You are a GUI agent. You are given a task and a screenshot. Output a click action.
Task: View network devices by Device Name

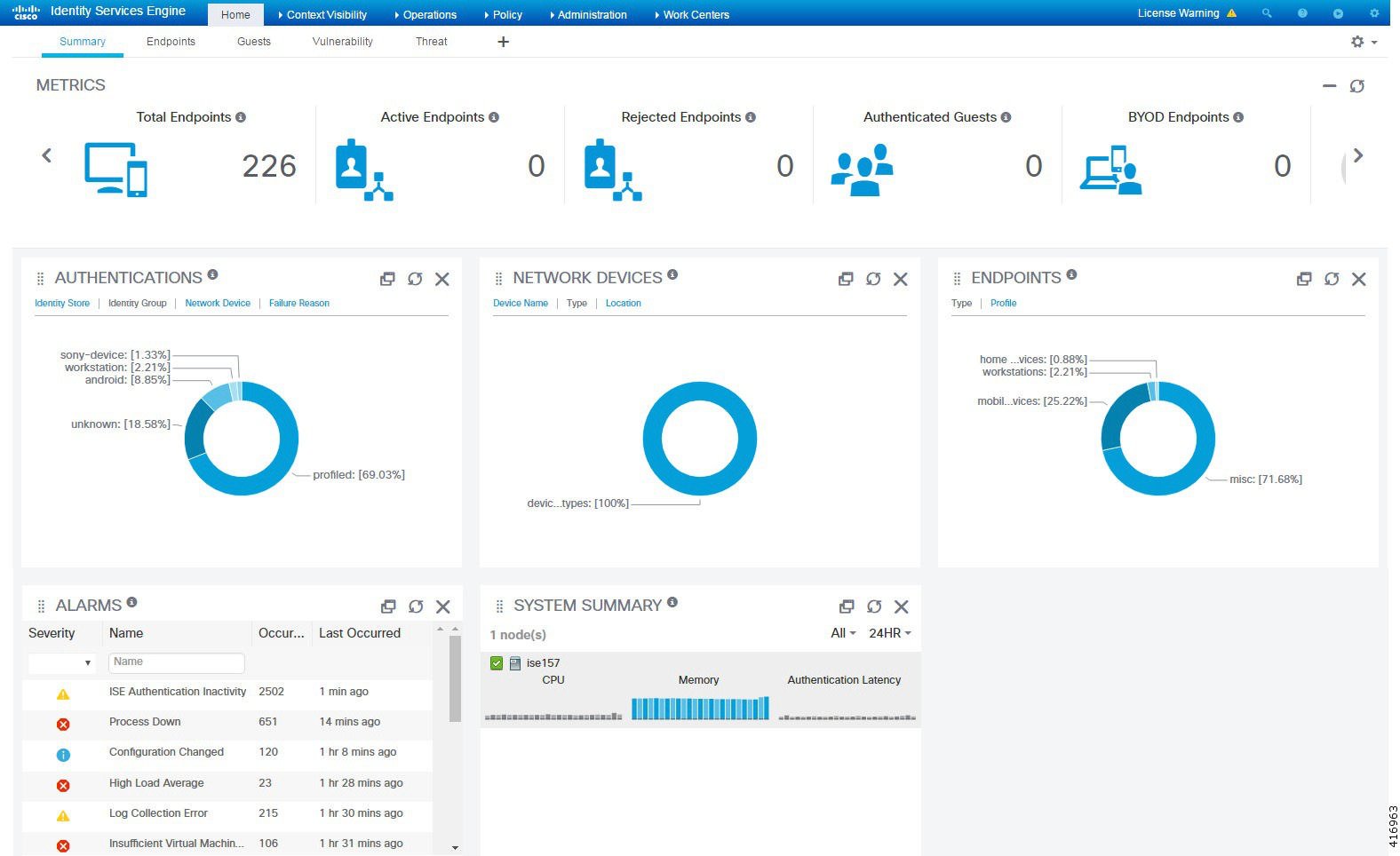[x=521, y=304]
